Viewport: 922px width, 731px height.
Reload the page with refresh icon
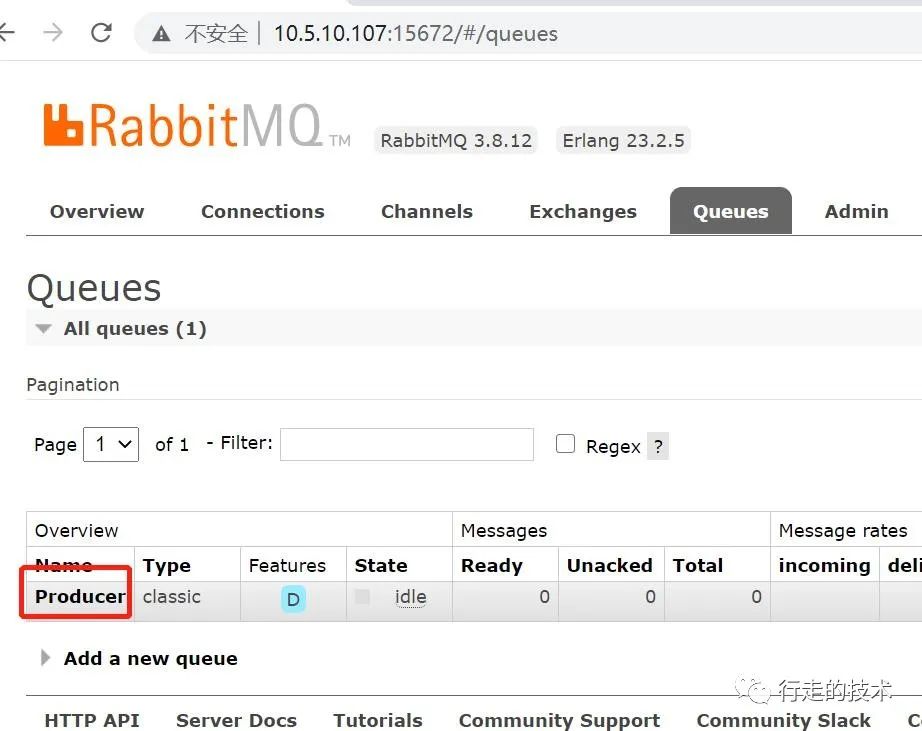(101, 32)
